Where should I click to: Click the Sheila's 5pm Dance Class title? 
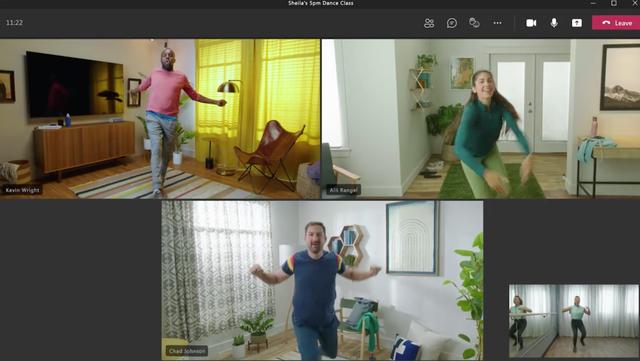point(321,3)
